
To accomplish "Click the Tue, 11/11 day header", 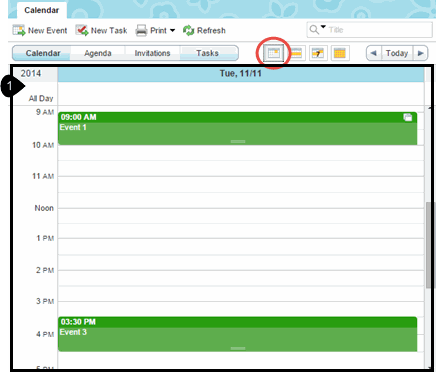I will [x=241, y=74].
